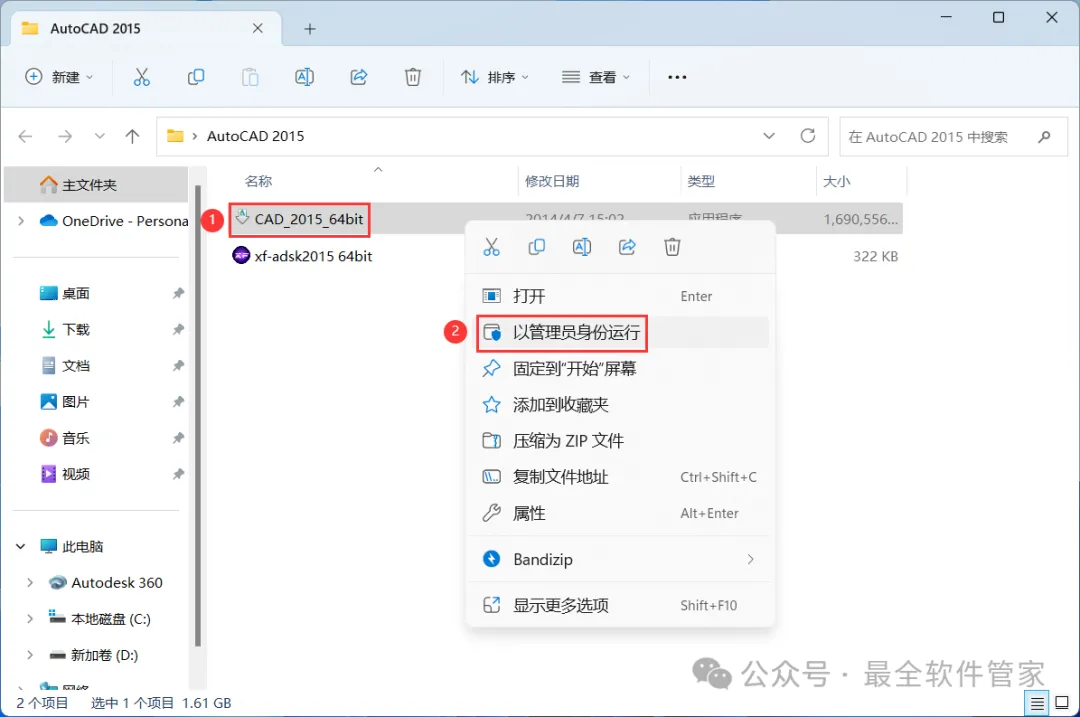Expand 新加卷 (D:) tree node
Viewport: 1080px width, 717px height.
[x=30, y=655]
